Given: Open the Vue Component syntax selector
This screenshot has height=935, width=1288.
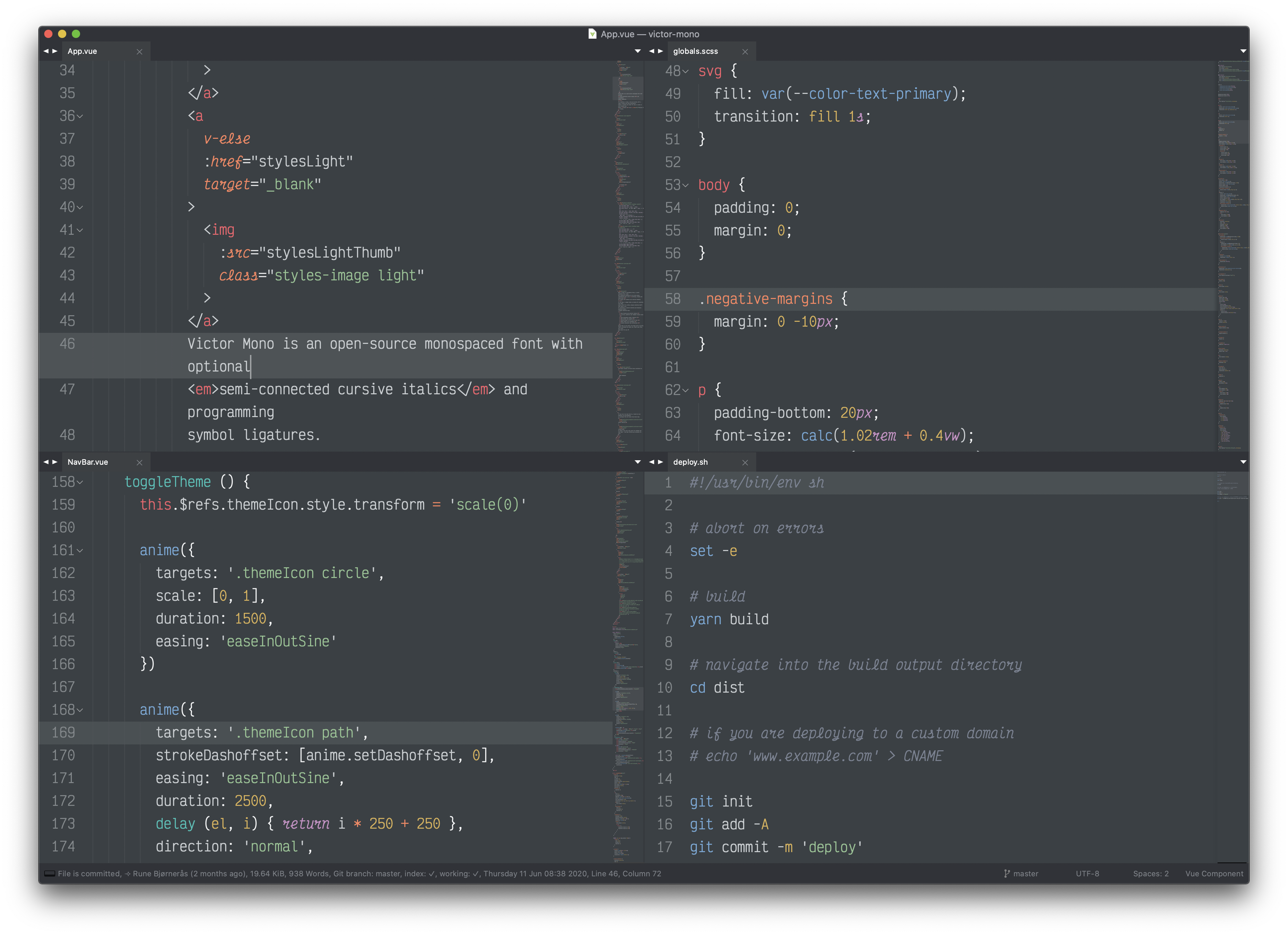Looking at the screenshot, I should point(1214,874).
